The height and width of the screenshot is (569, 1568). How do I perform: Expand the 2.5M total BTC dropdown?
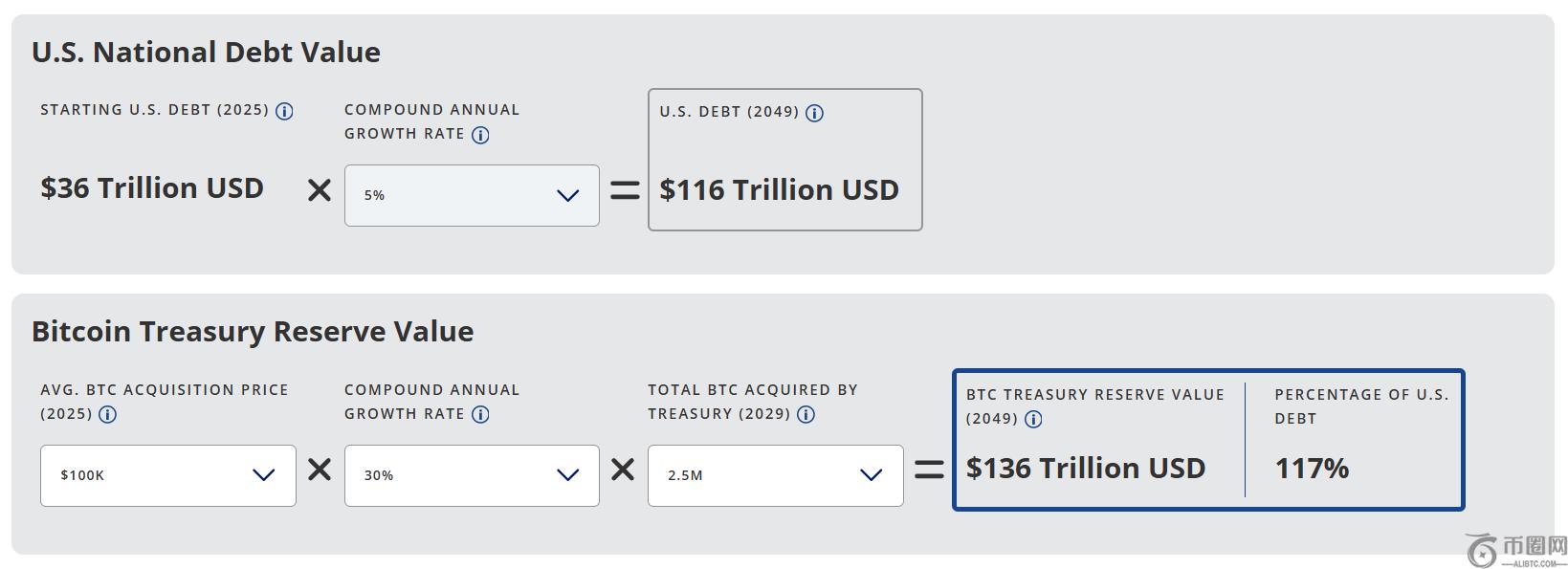(775, 475)
